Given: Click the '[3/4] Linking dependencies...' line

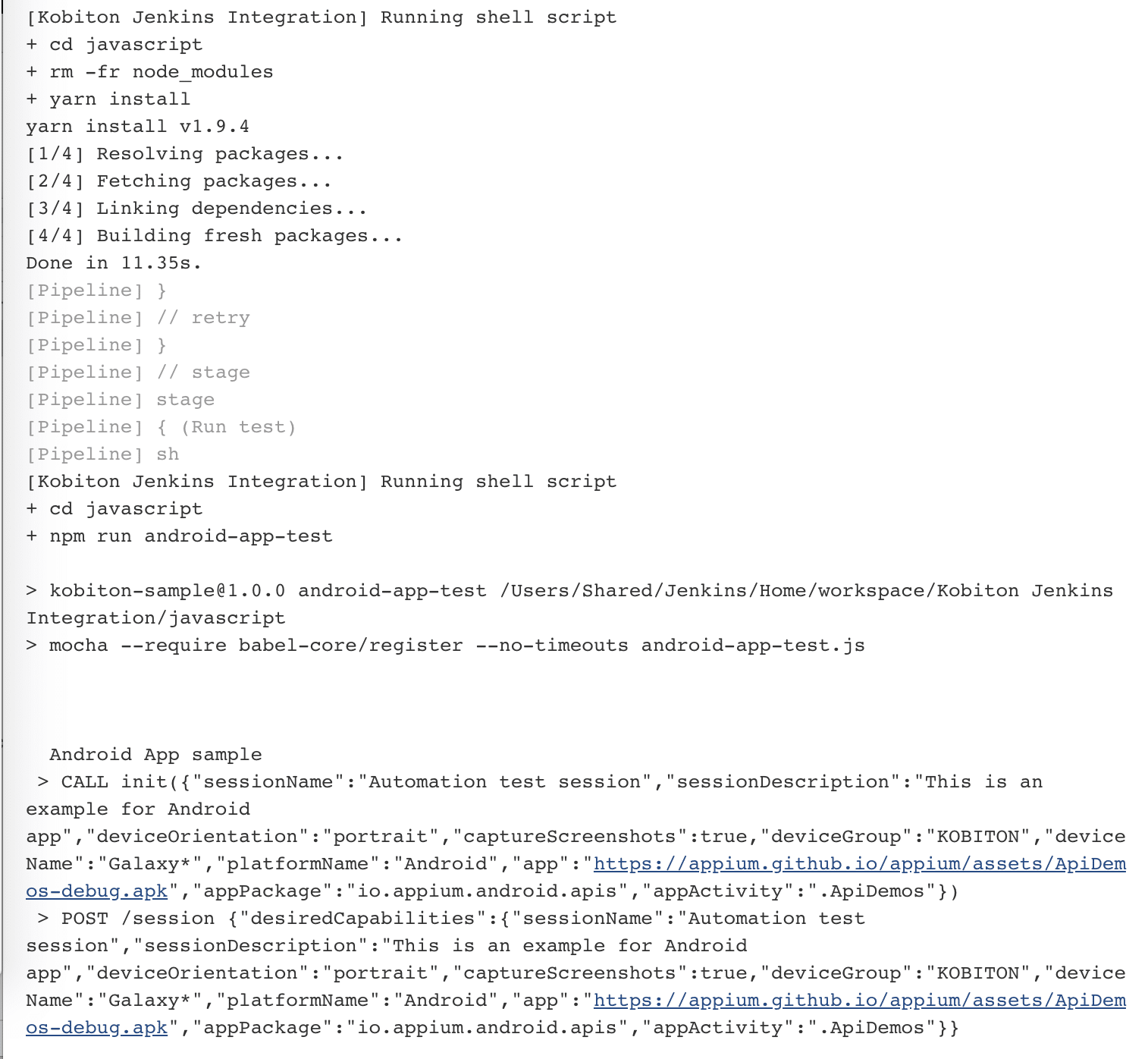Looking at the screenshot, I should (x=196, y=209).
